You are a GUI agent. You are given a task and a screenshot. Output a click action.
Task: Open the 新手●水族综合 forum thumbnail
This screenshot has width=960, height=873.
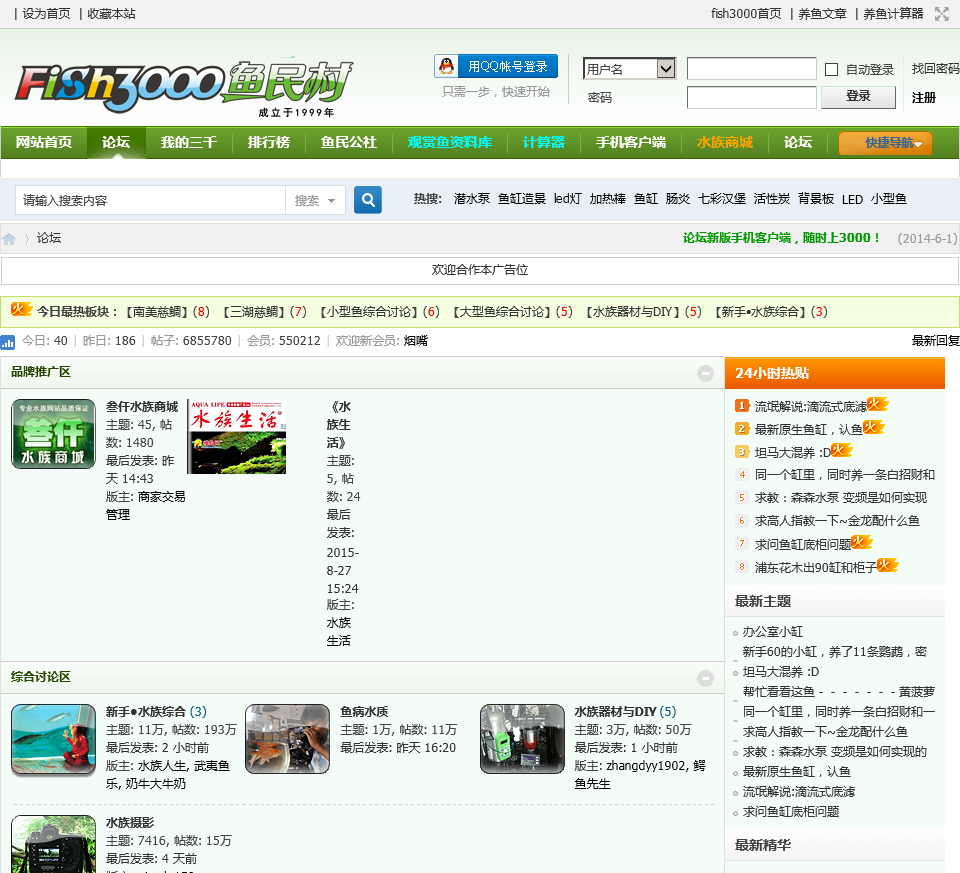point(53,740)
